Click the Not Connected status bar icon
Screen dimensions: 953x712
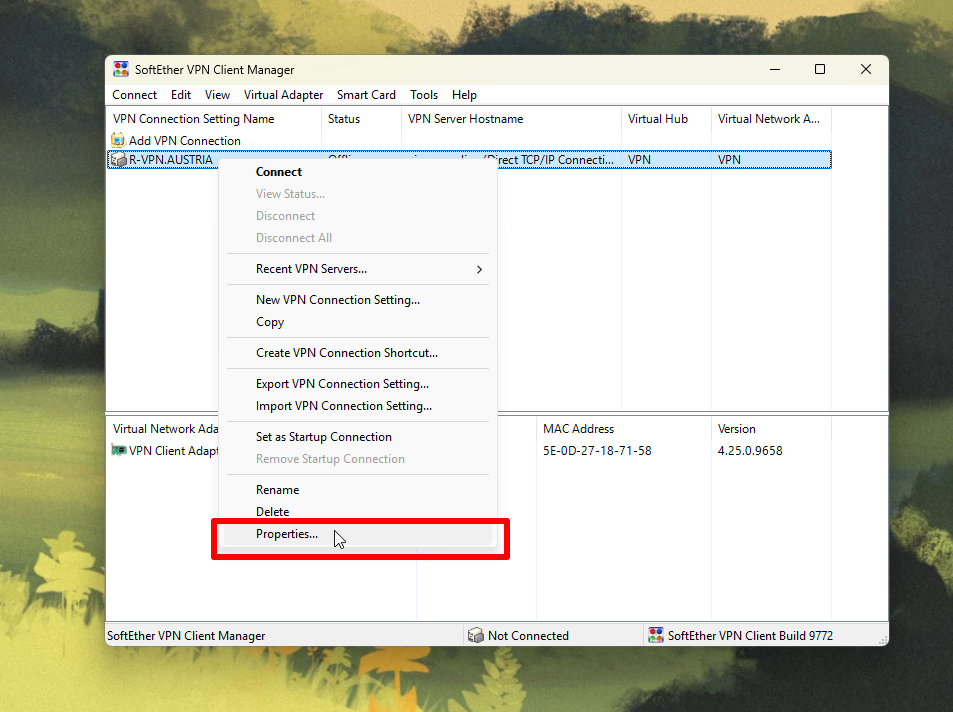(475, 635)
